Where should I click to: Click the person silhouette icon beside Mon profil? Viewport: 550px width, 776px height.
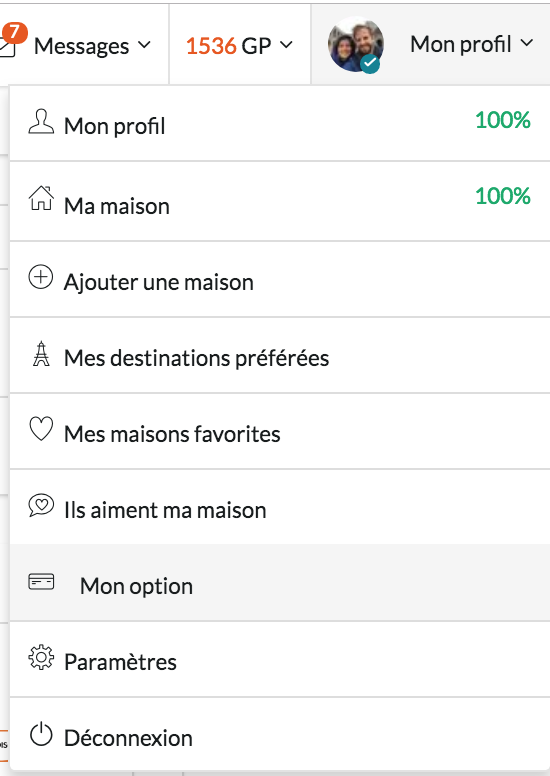pos(41,122)
